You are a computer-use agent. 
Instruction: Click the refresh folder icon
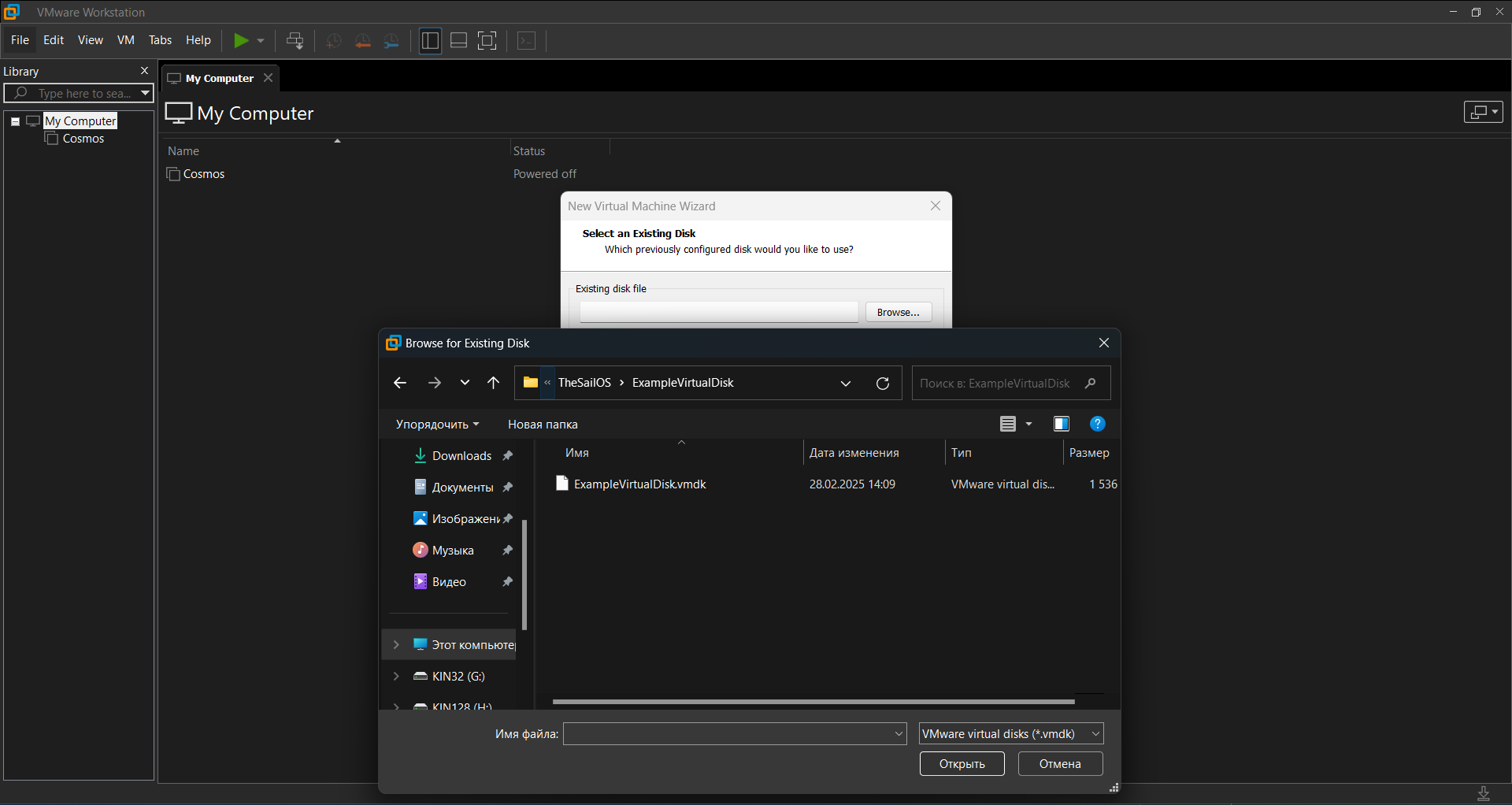click(883, 384)
